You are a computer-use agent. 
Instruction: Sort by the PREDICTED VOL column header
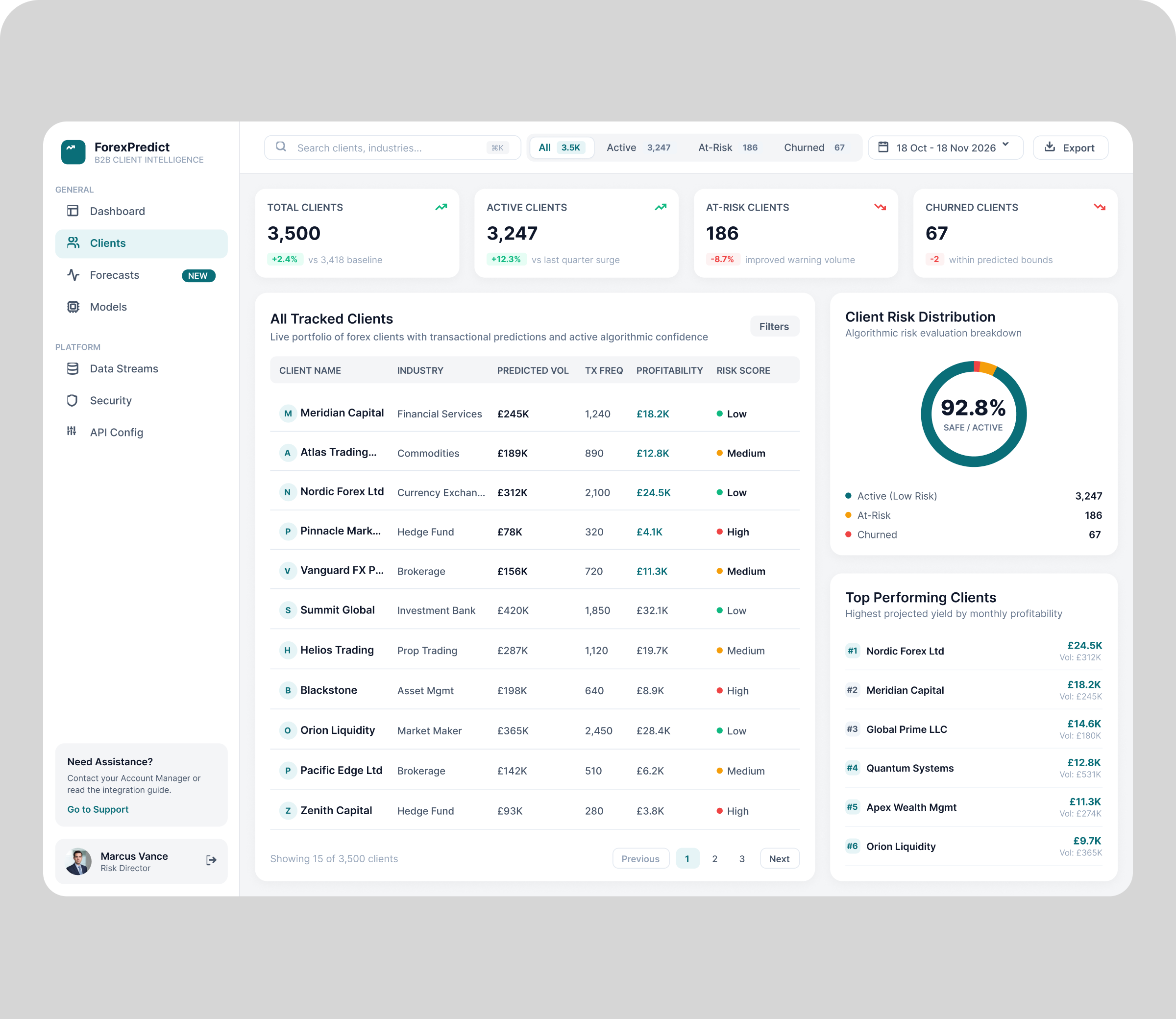click(533, 370)
